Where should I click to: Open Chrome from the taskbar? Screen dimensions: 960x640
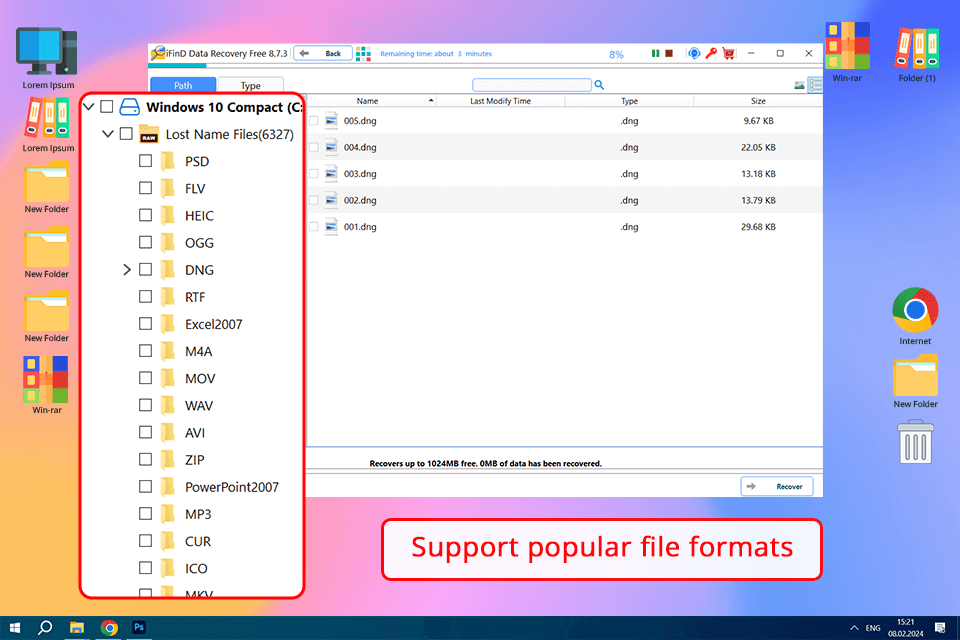click(x=109, y=628)
